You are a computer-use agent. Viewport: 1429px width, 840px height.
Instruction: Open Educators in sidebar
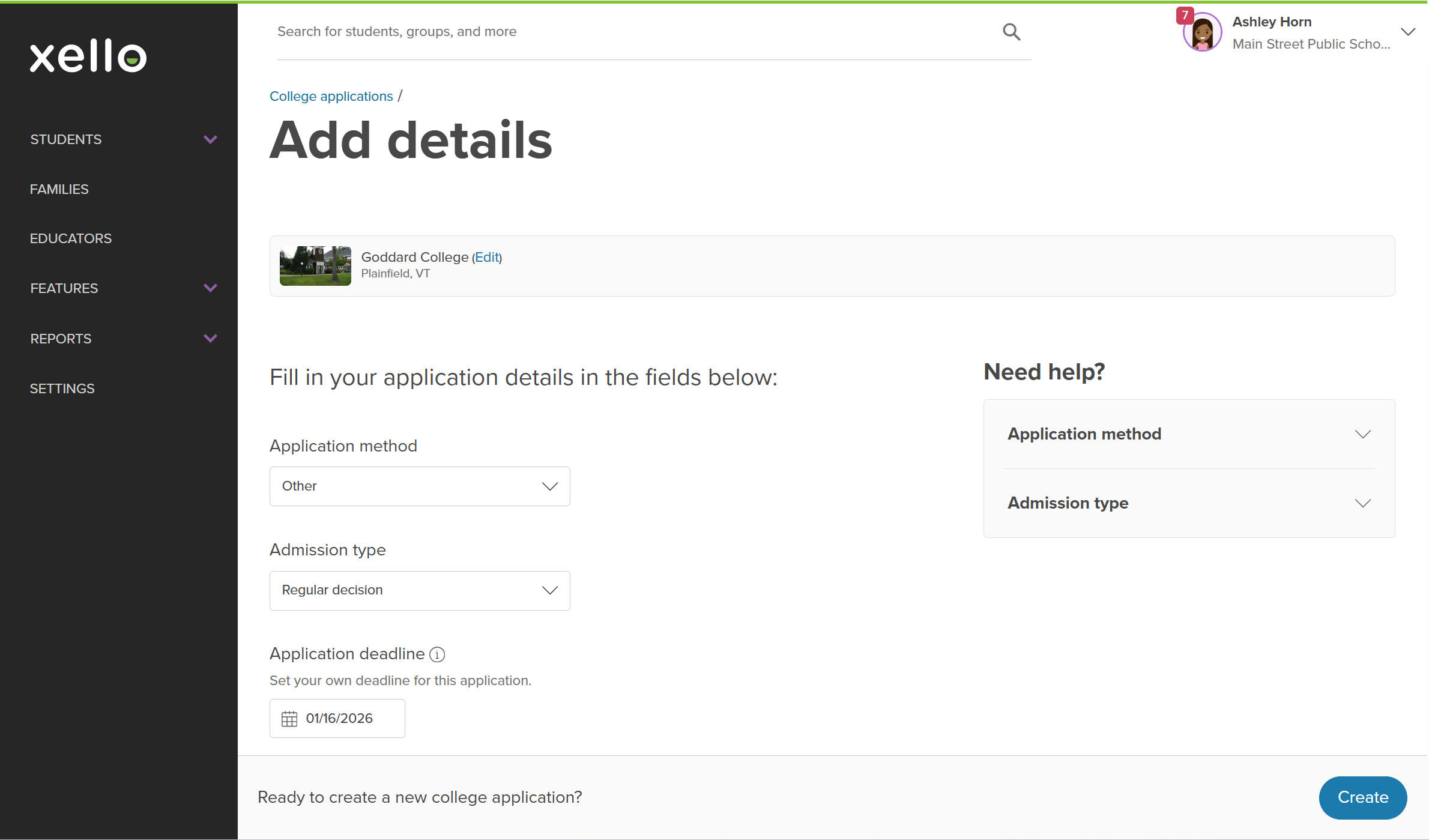click(71, 238)
